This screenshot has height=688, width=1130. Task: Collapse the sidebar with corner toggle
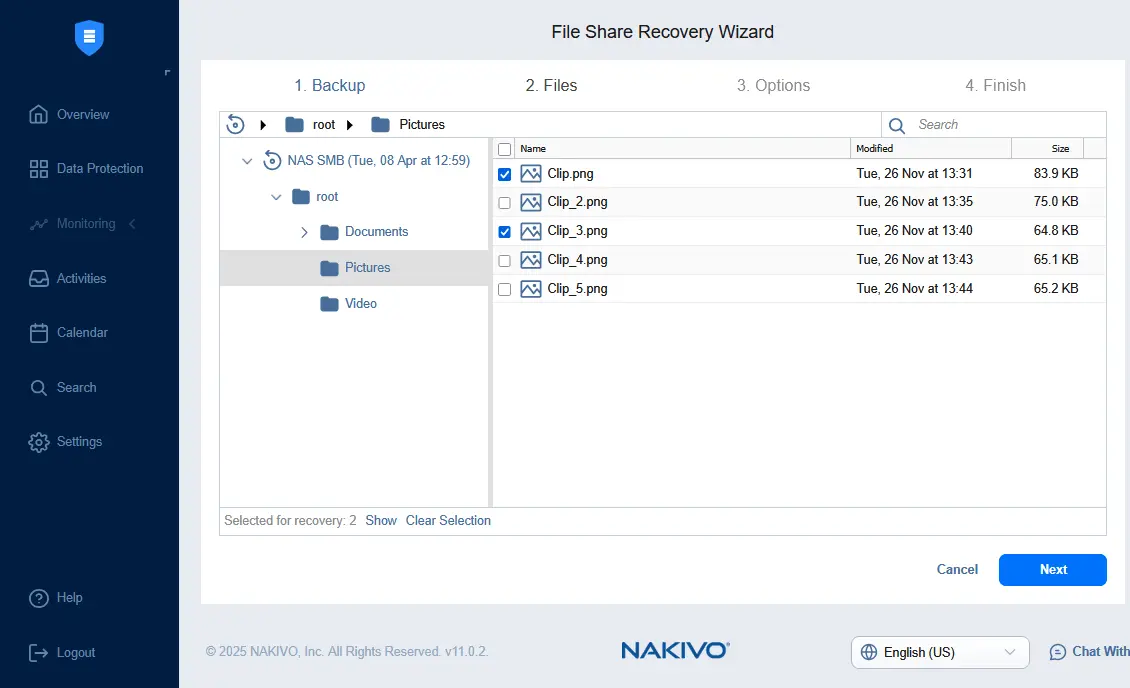(167, 73)
